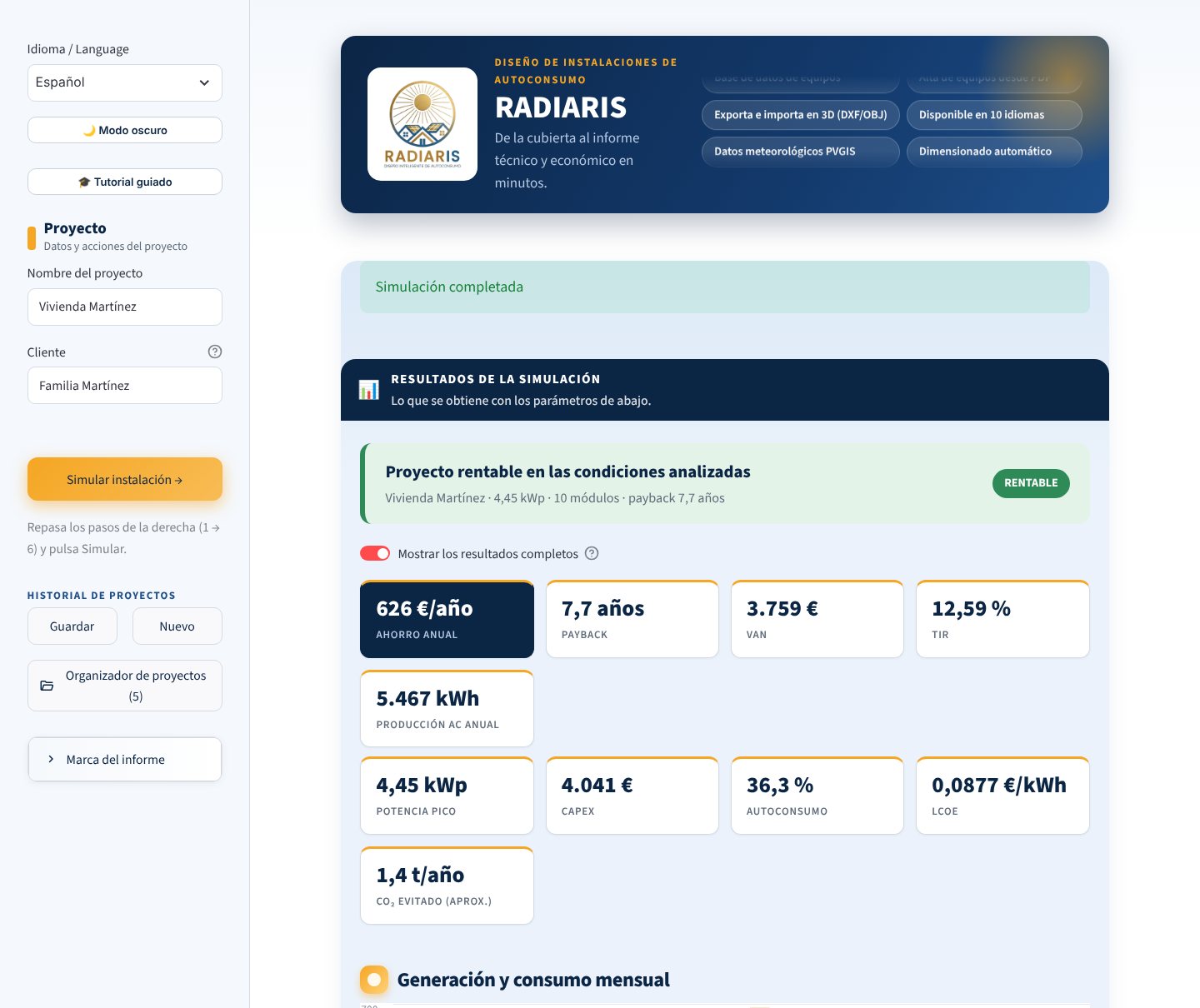Select the 5.467 kWh Producción AC anual card
Screen dimensions: 1200x1008
pyautogui.click(x=447, y=709)
